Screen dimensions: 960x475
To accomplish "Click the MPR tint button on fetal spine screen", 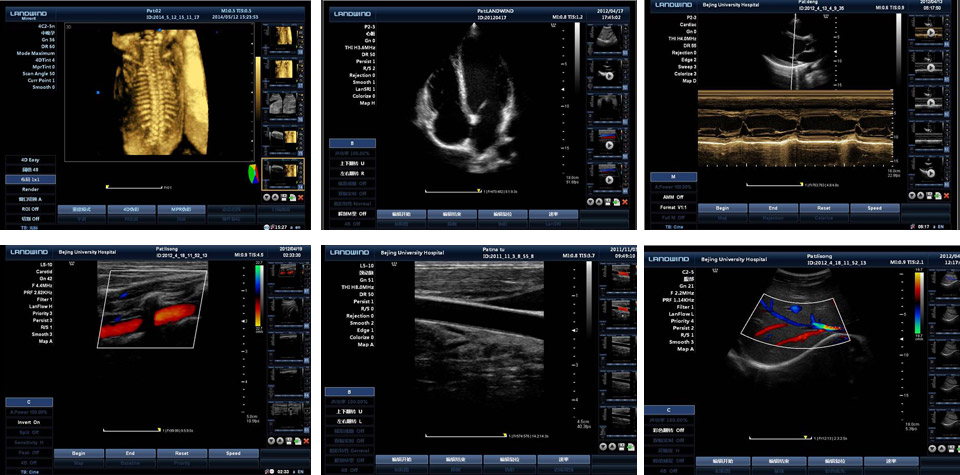I will coord(181,209).
